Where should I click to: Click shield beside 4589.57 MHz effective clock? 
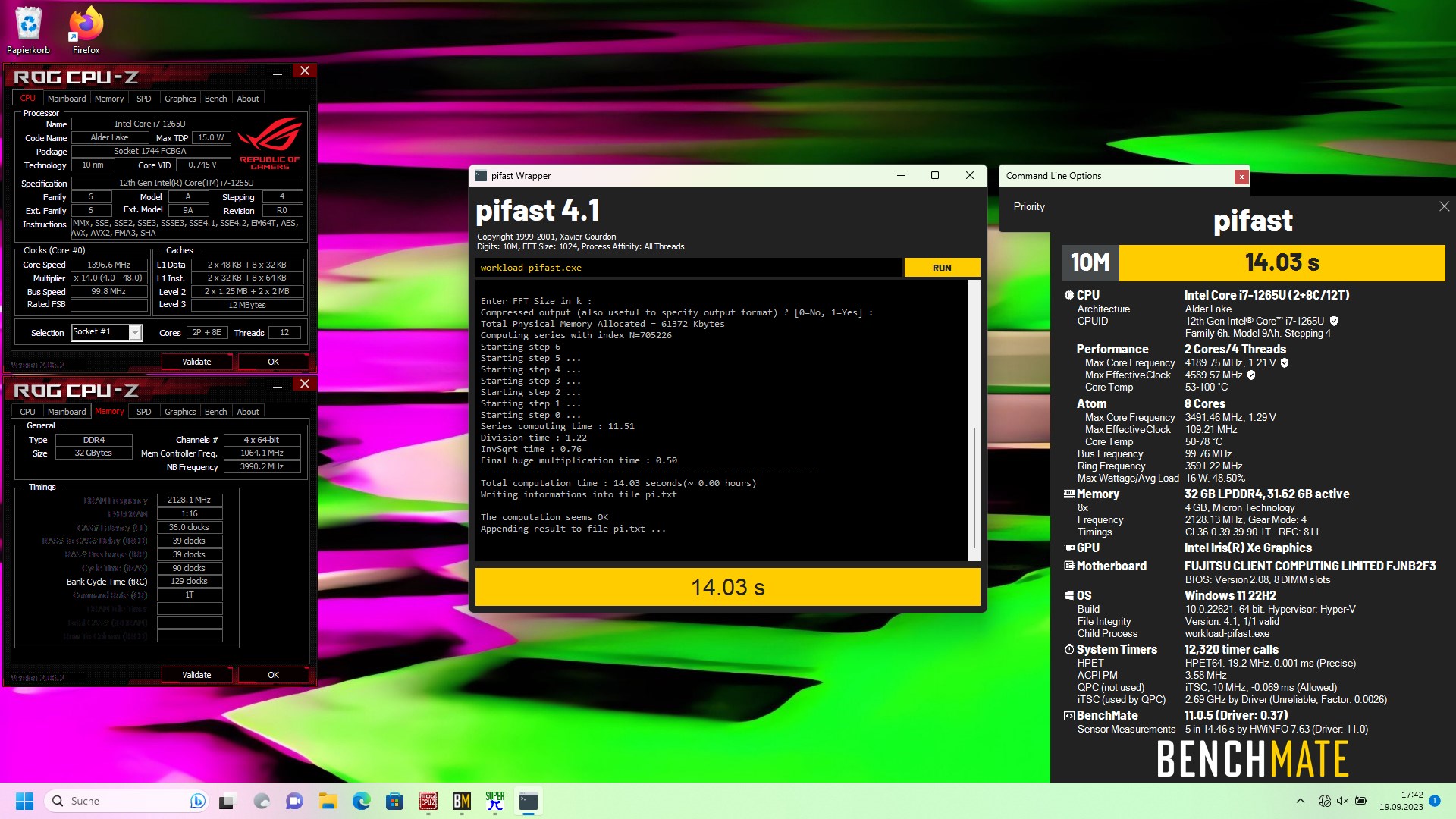tap(1251, 375)
